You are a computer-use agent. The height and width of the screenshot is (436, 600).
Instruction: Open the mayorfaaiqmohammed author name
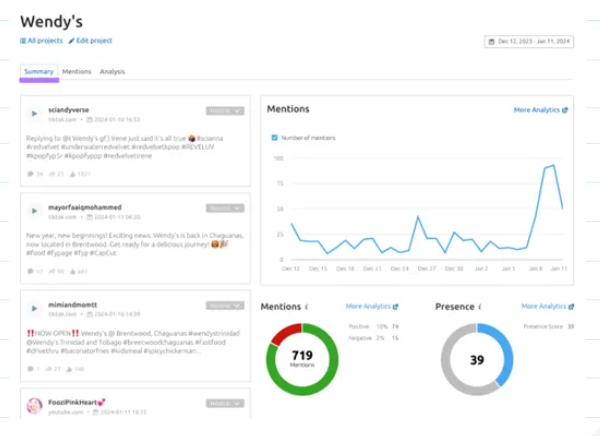pos(85,207)
